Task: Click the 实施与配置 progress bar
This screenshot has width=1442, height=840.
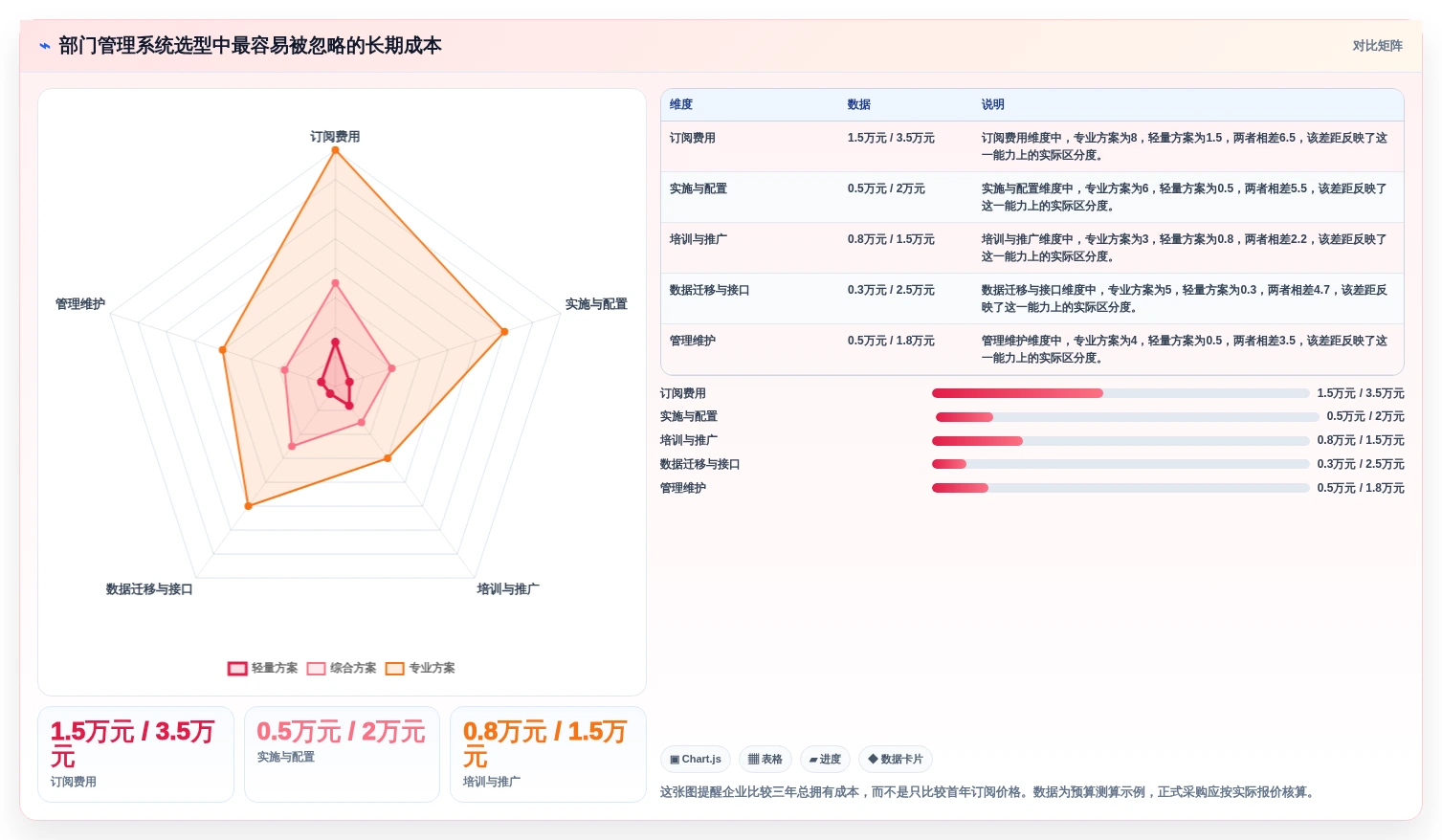Action: (x=1127, y=417)
